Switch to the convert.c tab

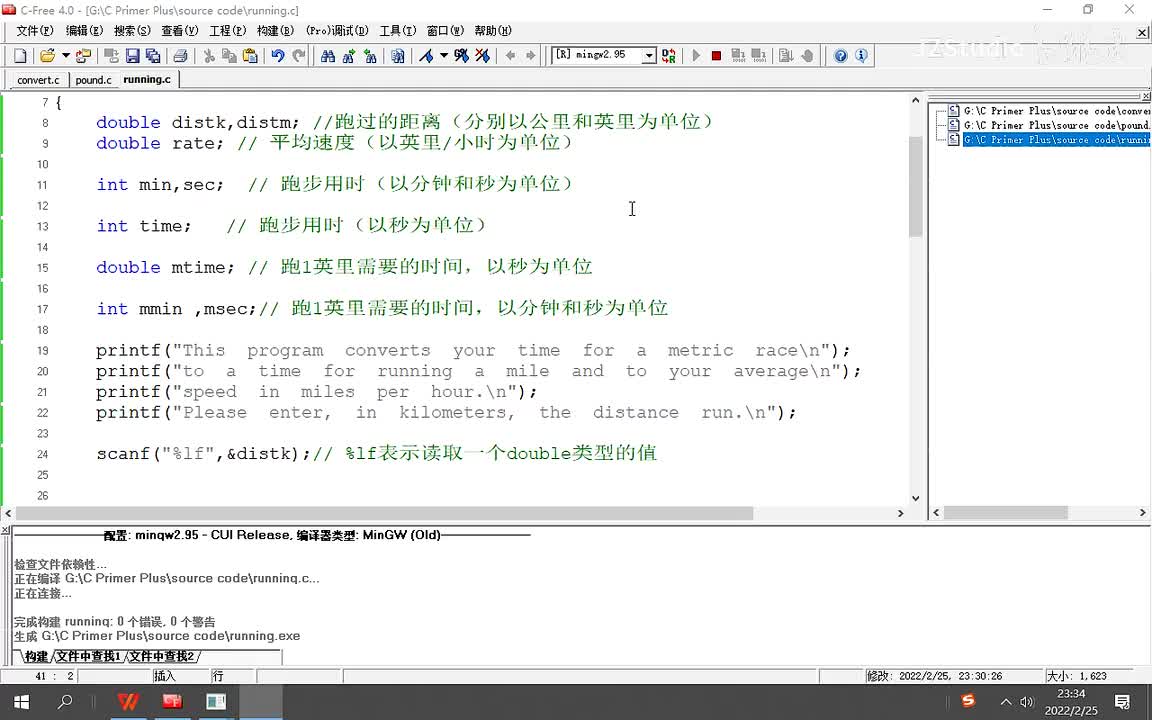pos(38,79)
